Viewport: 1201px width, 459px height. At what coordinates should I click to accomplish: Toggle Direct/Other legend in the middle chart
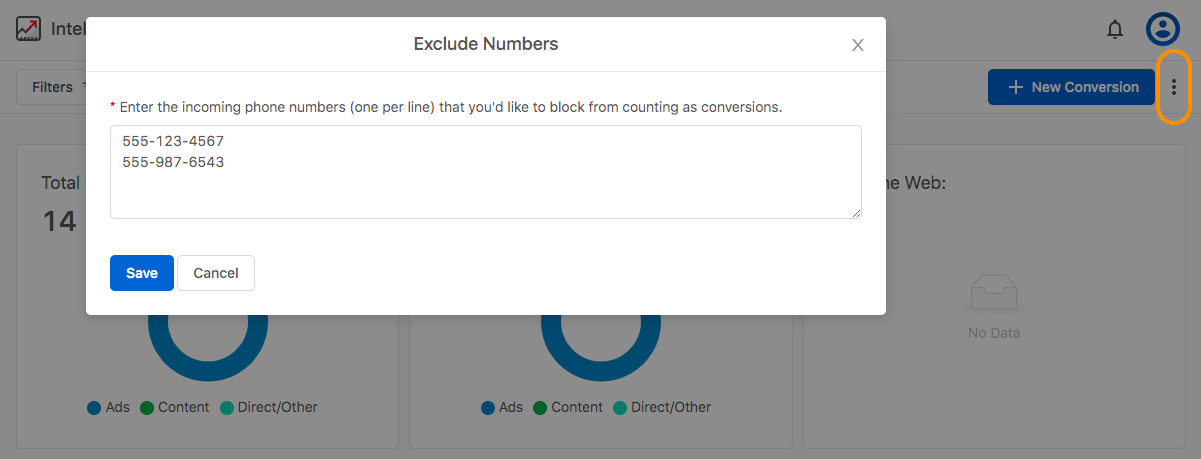click(x=662, y=407)
